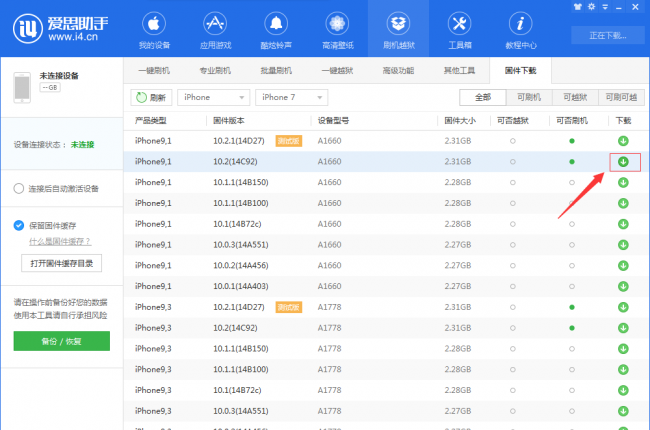This screenshot has height=430, width=650.
Task: Select 2.27GB size in iPhone9,1 10.0.1(14A403) row
Action: (458, 286)
